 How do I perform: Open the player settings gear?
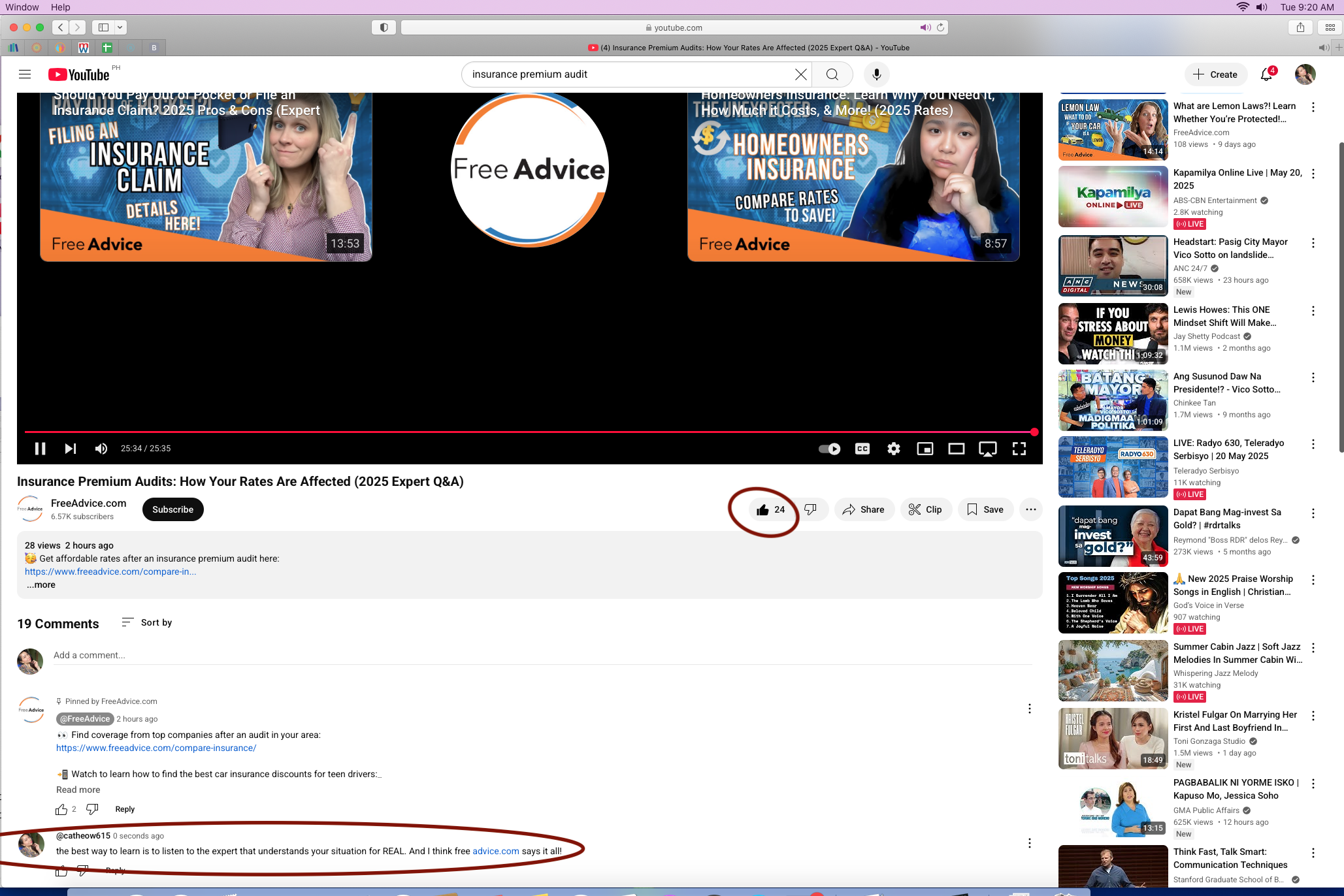894,449
